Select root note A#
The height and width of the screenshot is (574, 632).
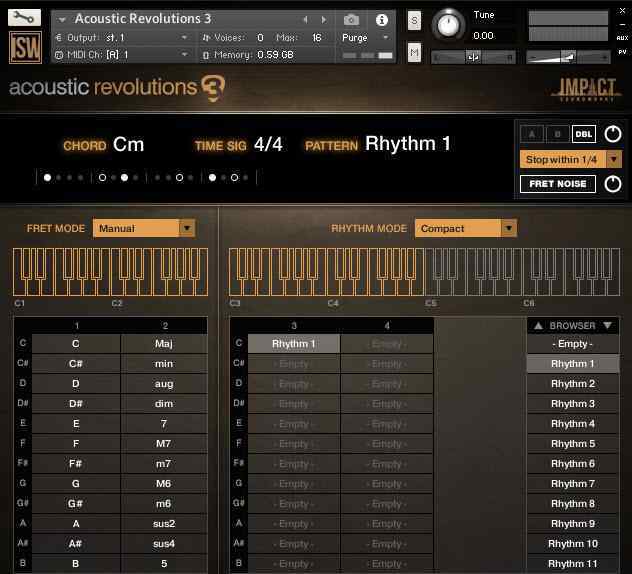[76, 543]
